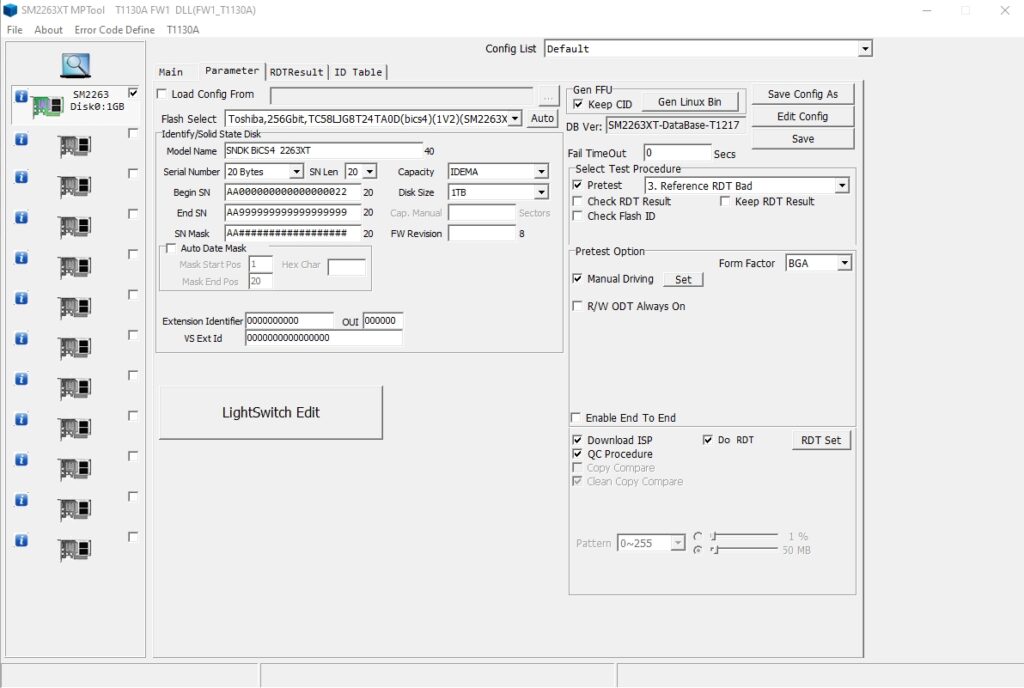Image resolution: width=1024 pixels, height=688 pixels.
Task: Switch to the RDTResult tab
Action: 296,72
